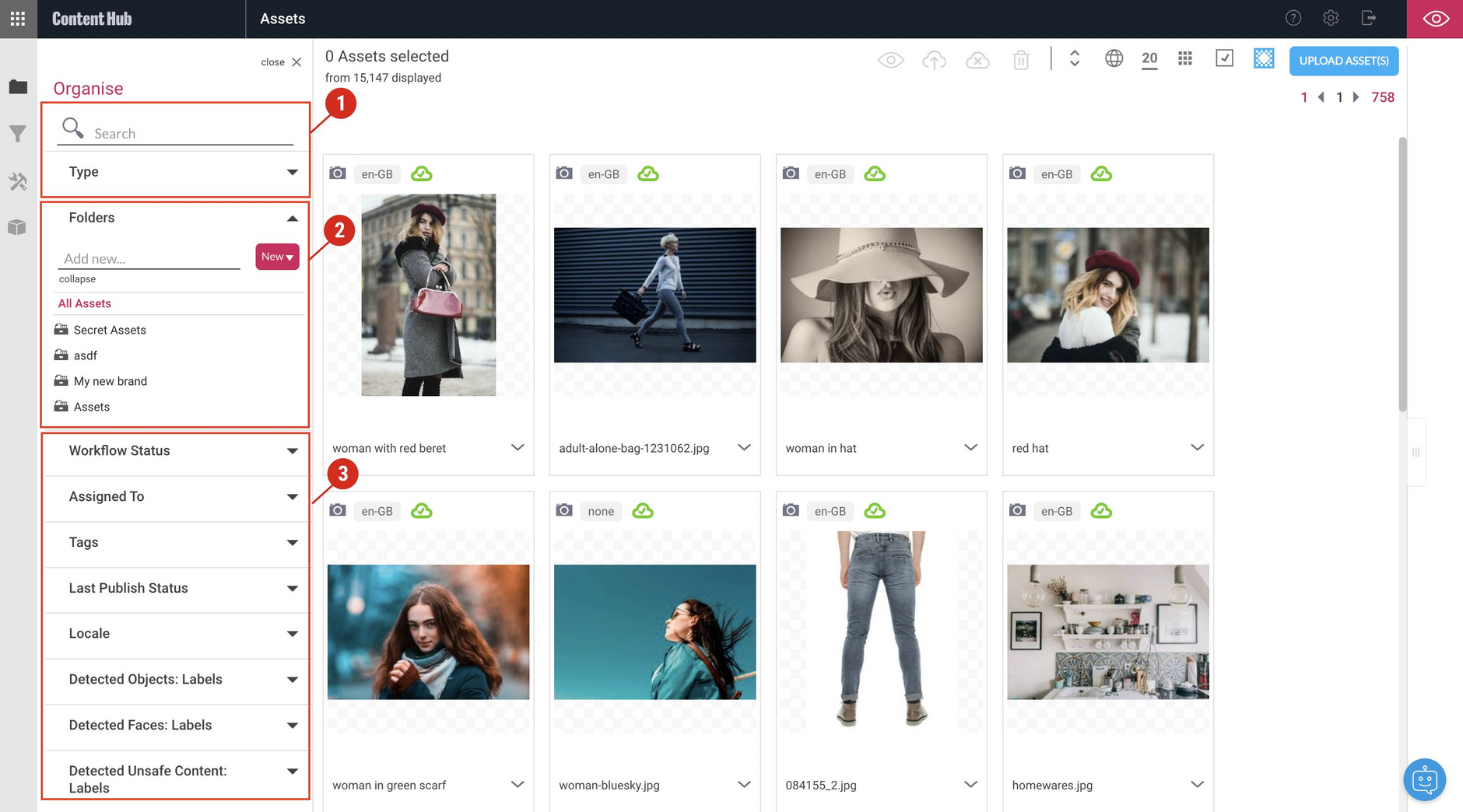This screenshot has width=1463, height=812.
Task: Click camera icon on woman-bluesky.jpg card
Action: tap(564, 510)
